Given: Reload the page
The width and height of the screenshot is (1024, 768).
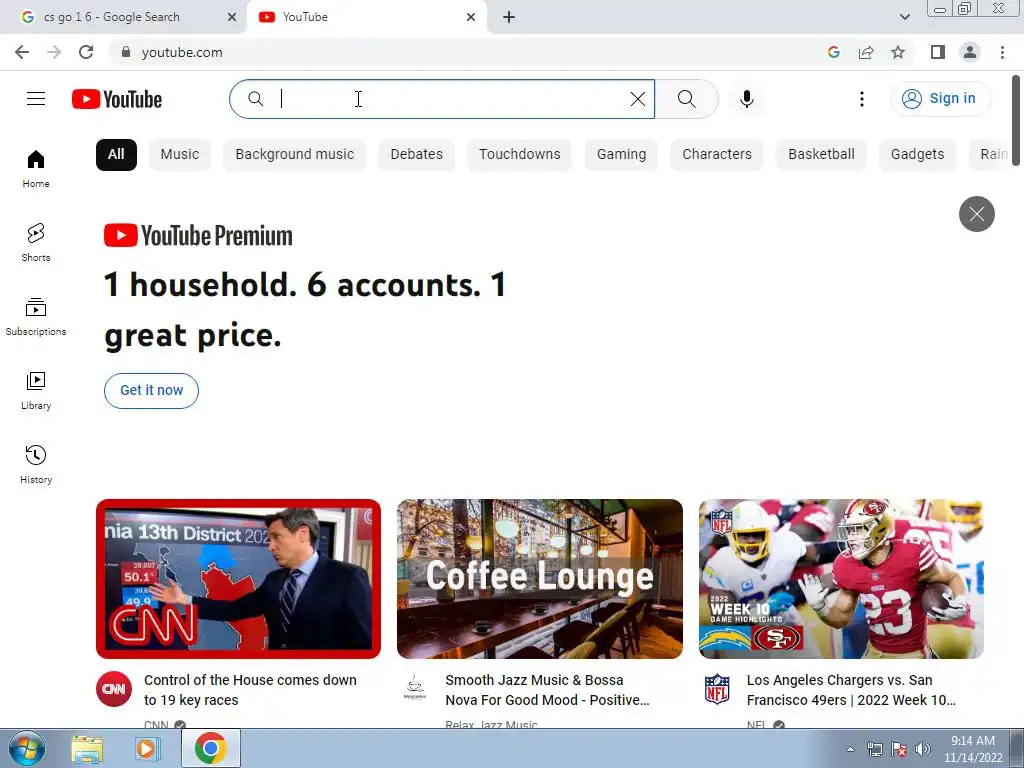Looking at the screenshot, I should point(86,52).
